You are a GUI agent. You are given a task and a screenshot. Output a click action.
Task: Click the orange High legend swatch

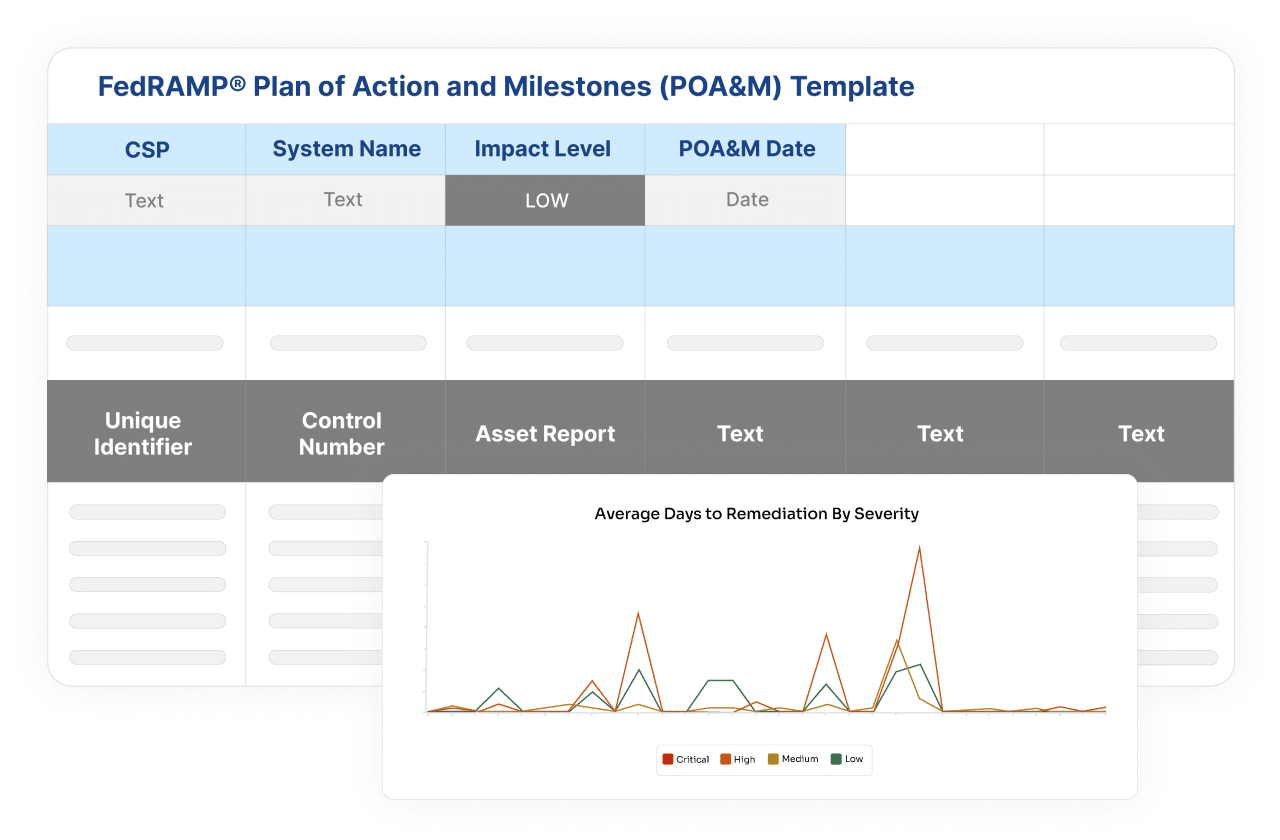(725, 759)
